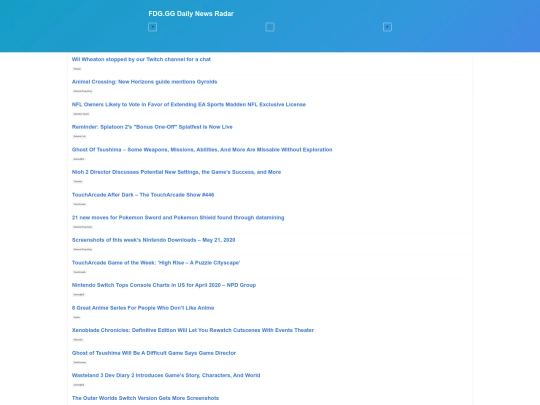Click source tag under 8 Great Anime headline

pos(77,317)
